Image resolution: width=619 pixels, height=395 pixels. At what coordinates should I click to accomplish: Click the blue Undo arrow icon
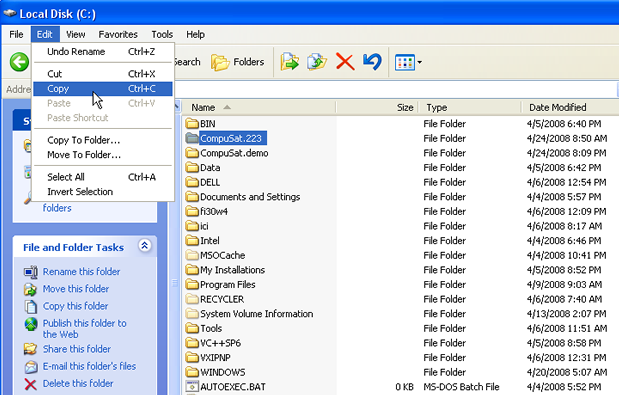click(x=372, y=62)
